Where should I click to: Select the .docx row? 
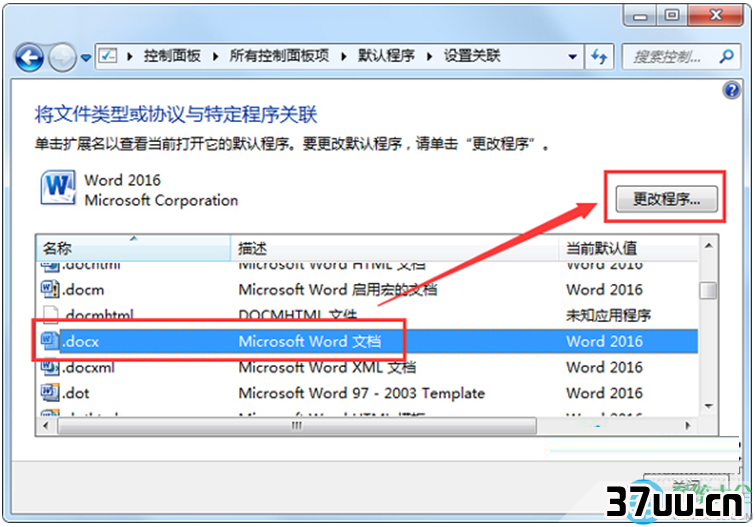pyautogui.click(x=367, y=341)
